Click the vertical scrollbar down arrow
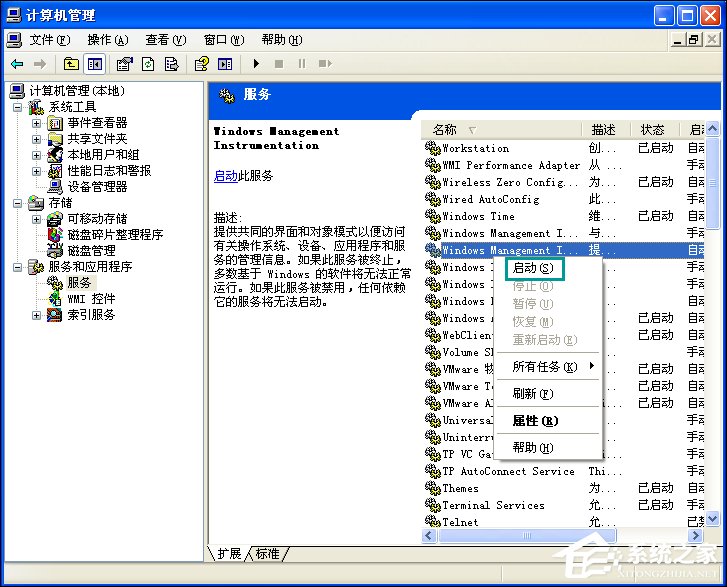This screenshot has width=727, height=587. pos(713,519)
